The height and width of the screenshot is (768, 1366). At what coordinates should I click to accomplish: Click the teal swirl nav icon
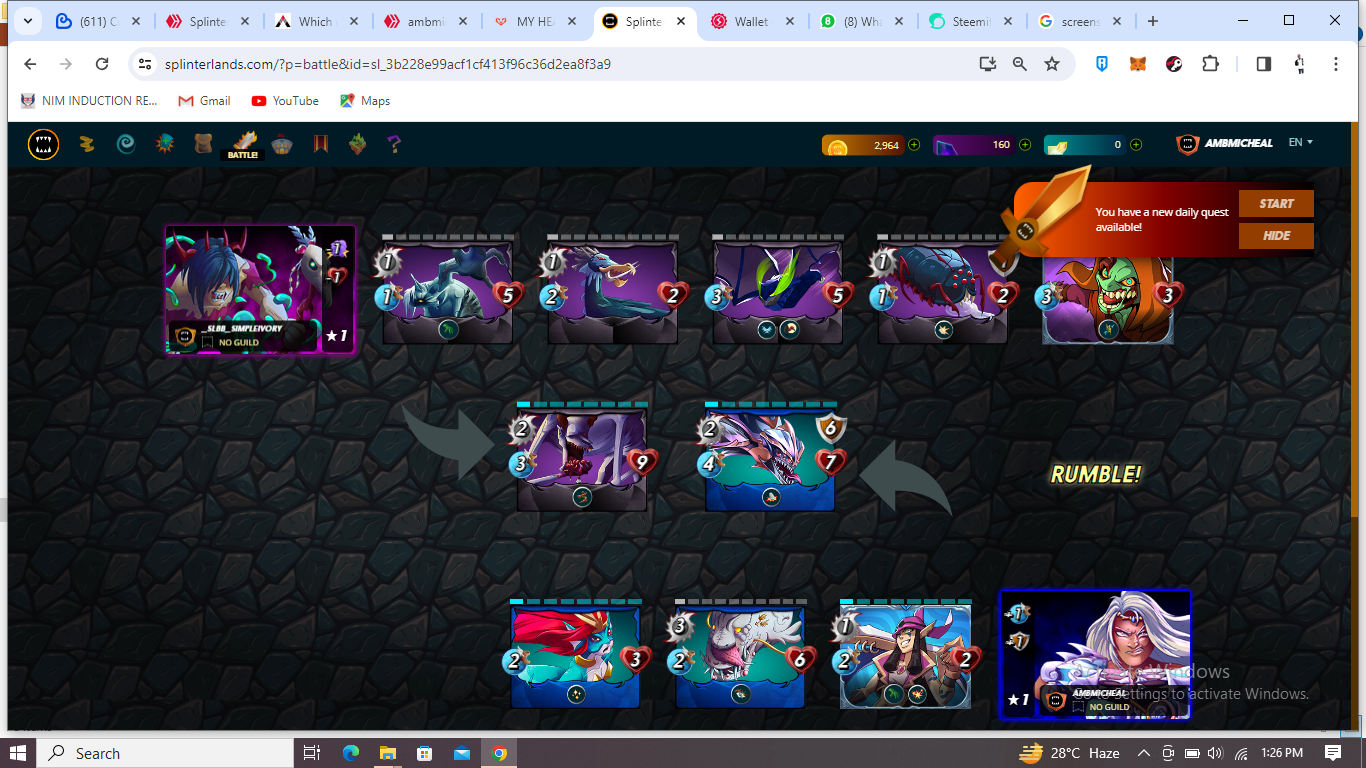tap(126, 144)
